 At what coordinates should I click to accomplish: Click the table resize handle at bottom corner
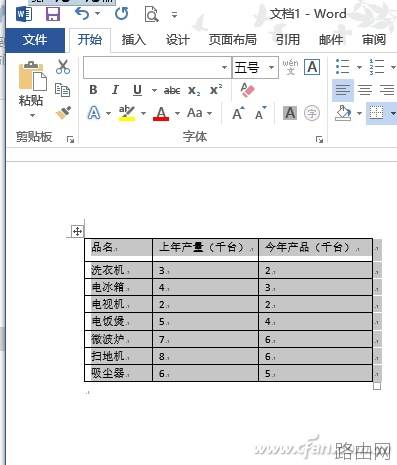click(x=377, y=386)
